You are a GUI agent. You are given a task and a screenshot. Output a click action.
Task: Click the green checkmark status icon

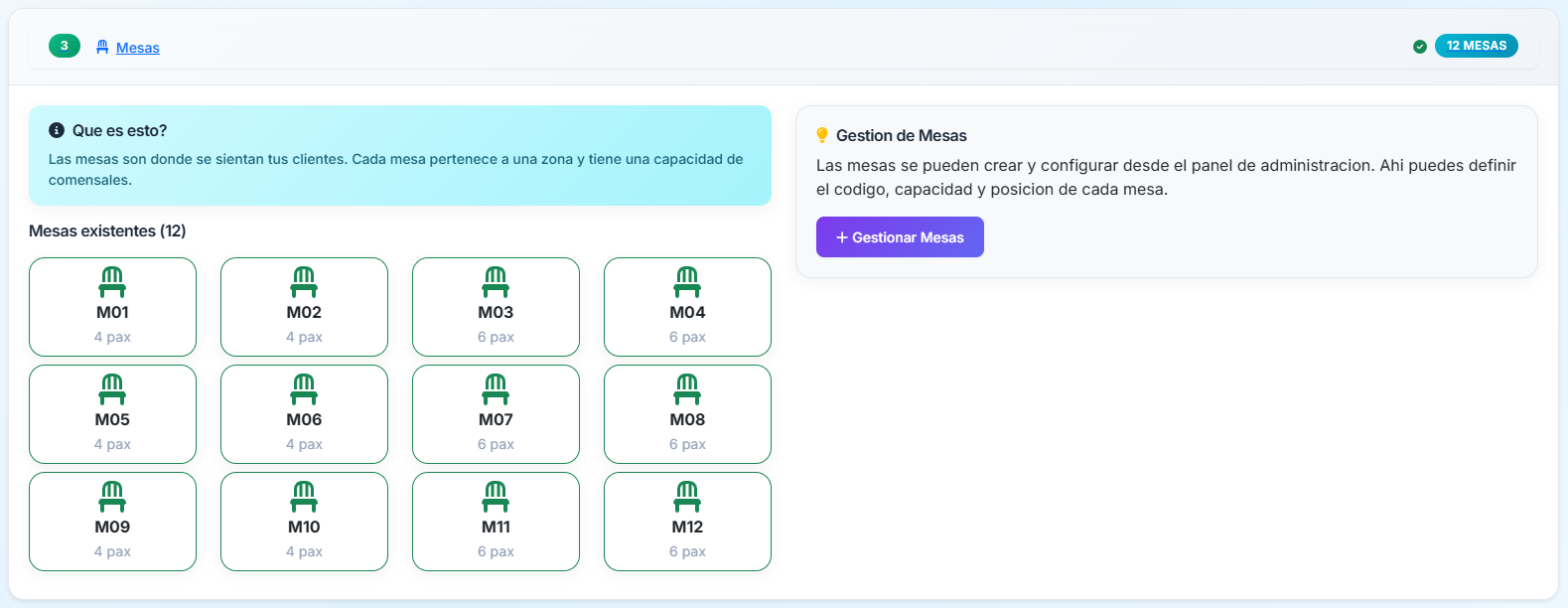pyautogui.click(x=1420, y=47)
